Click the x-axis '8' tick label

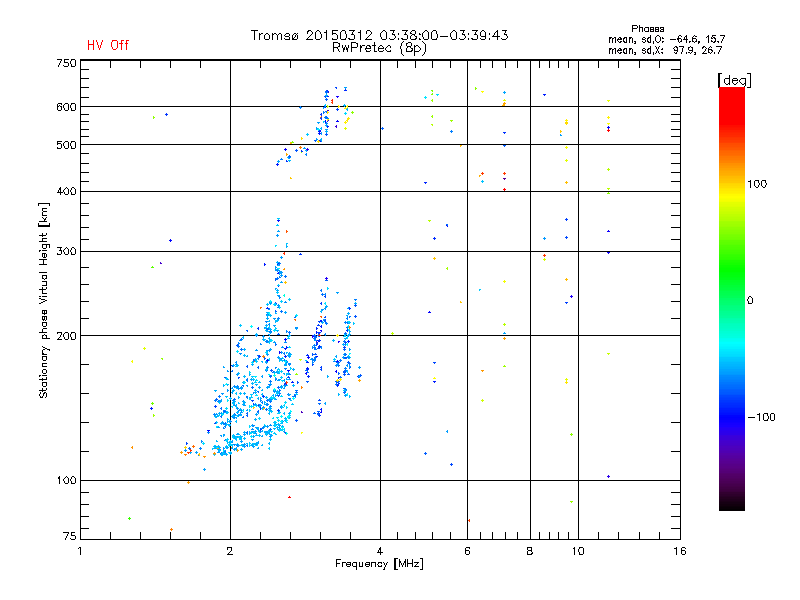(x=530, y=551)
